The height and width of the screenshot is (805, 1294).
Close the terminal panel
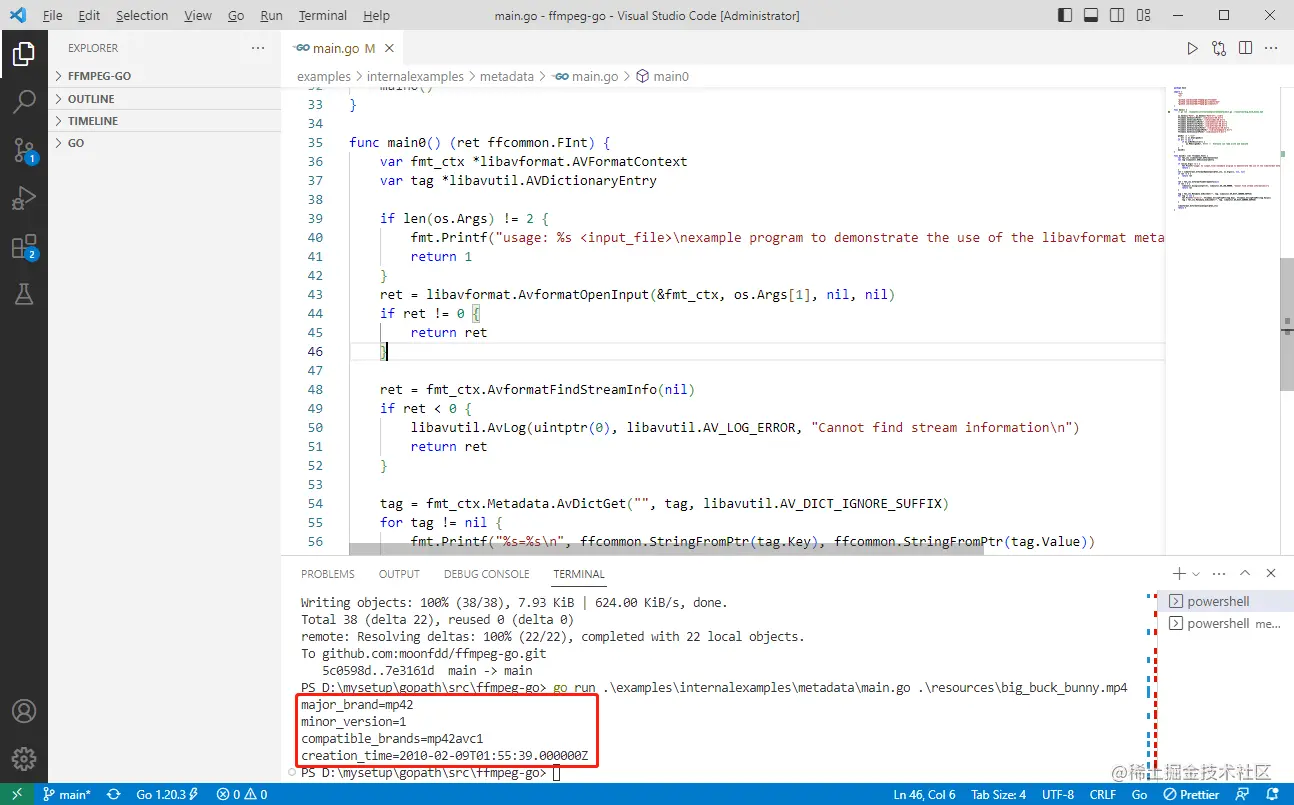[1271, 574]
